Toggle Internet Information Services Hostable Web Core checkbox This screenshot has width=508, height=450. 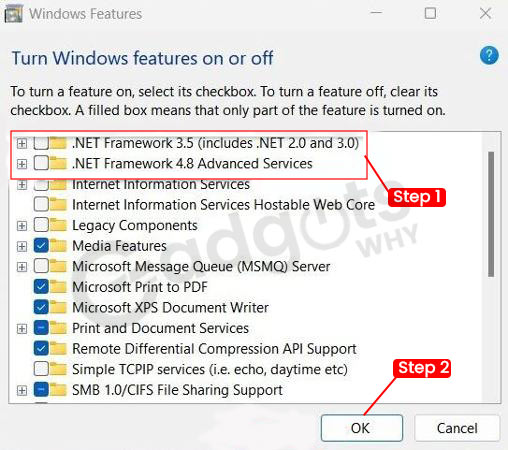(41, 205)
